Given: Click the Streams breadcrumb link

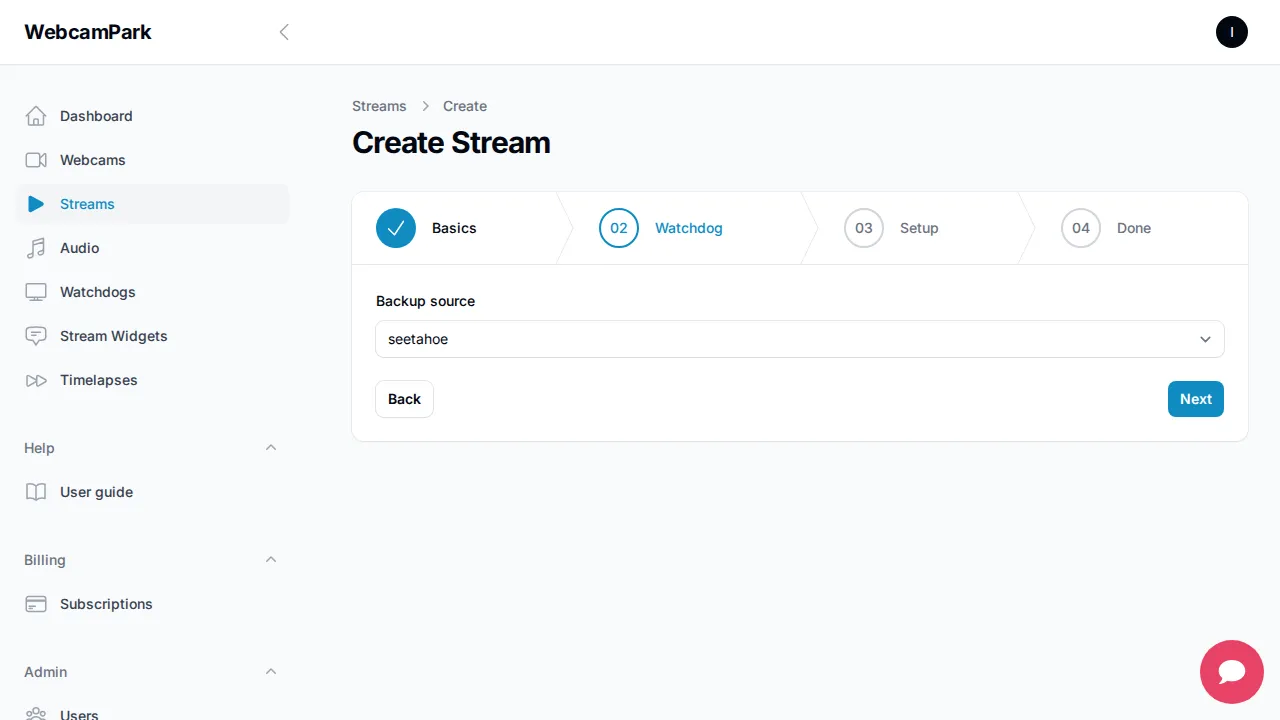Looking at the screenshot, I should (379, 105).
